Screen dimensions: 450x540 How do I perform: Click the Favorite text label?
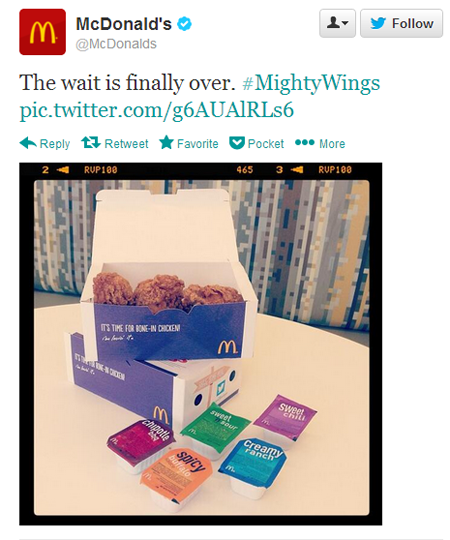(x=198, y=144)
